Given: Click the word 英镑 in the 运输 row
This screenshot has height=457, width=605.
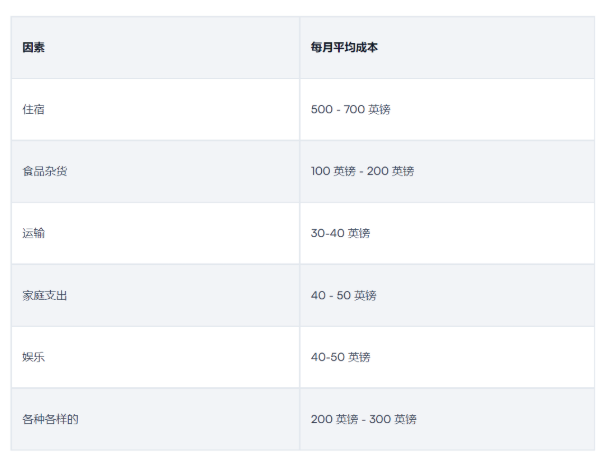Looking at the screenshot, I should click(x=359, y=233).
